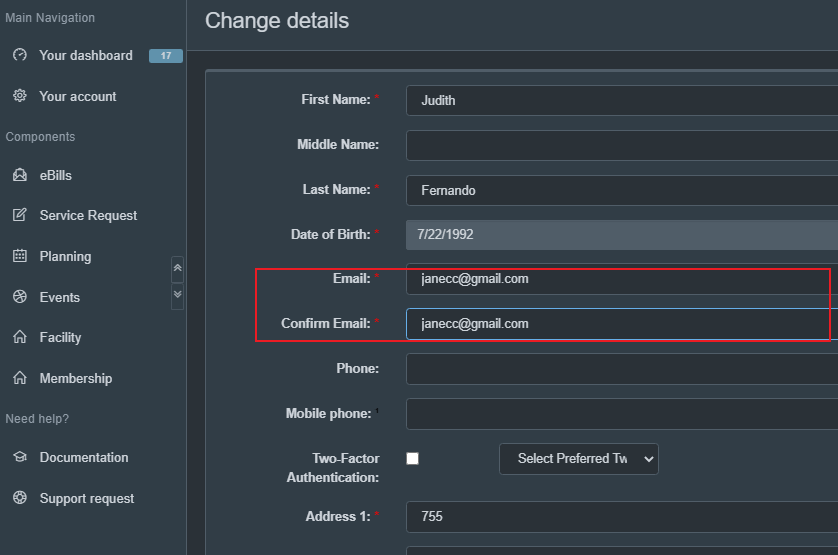Expand sidebar with the down chevron
The image size is (838, 555).
[178, 295]
